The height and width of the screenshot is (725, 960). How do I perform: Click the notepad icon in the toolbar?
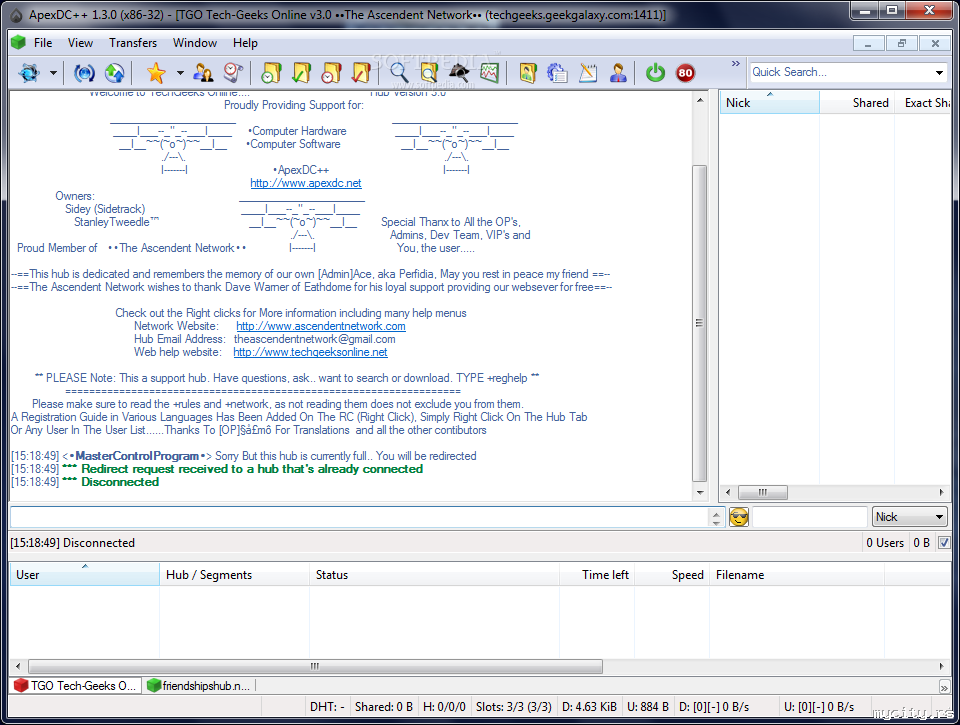(x=588, y=72)
